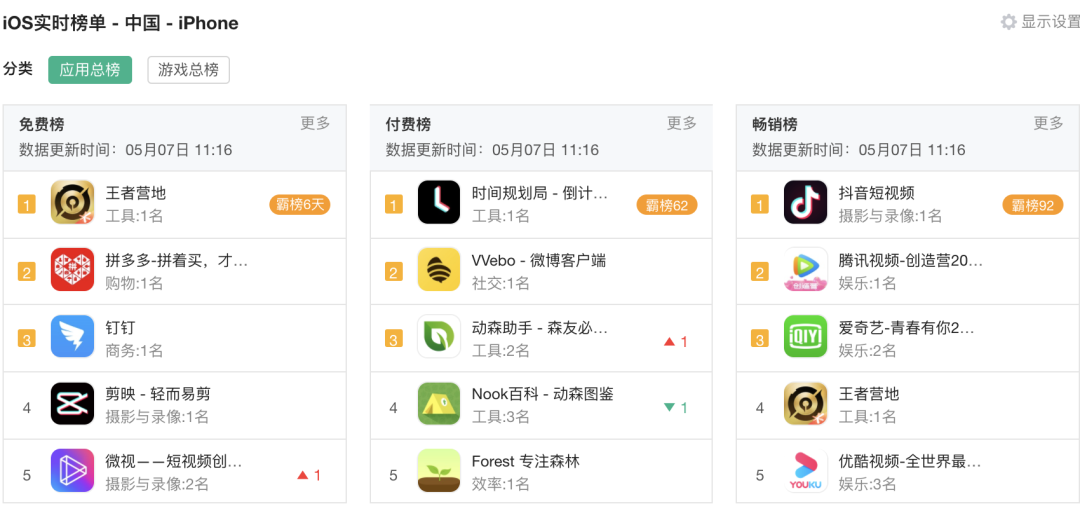The width and height of the screenshot is (1080, 511).
Task: Open the 拼多多 red heart app icon
Action: point(72,269)
